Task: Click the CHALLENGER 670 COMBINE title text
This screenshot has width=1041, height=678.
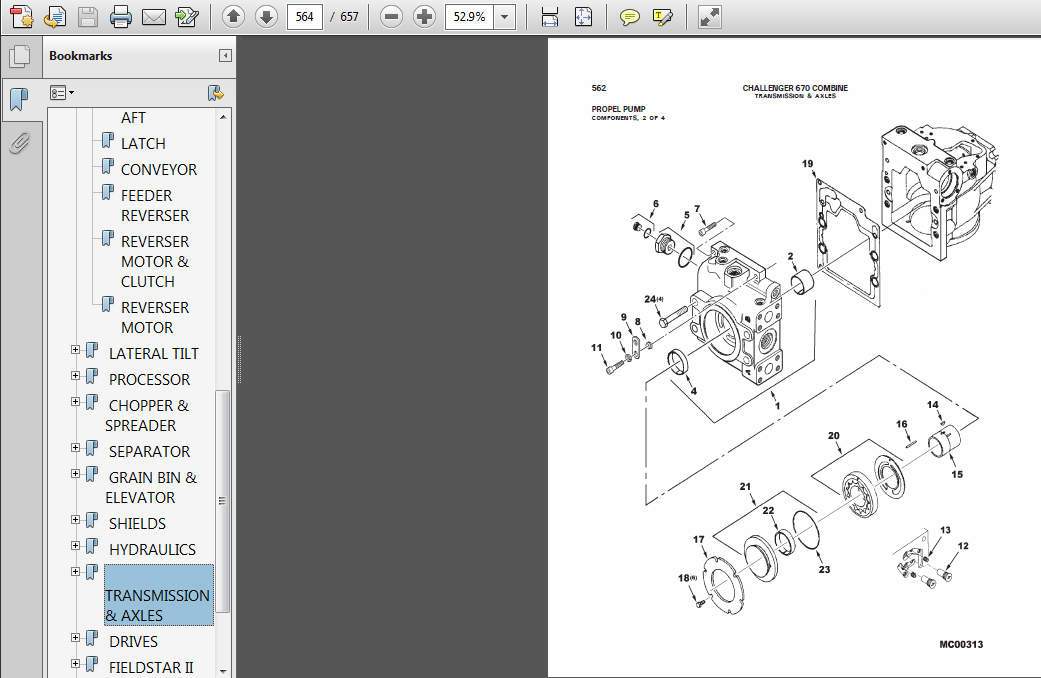Action: pyautogui.click(x=795, y=88)
